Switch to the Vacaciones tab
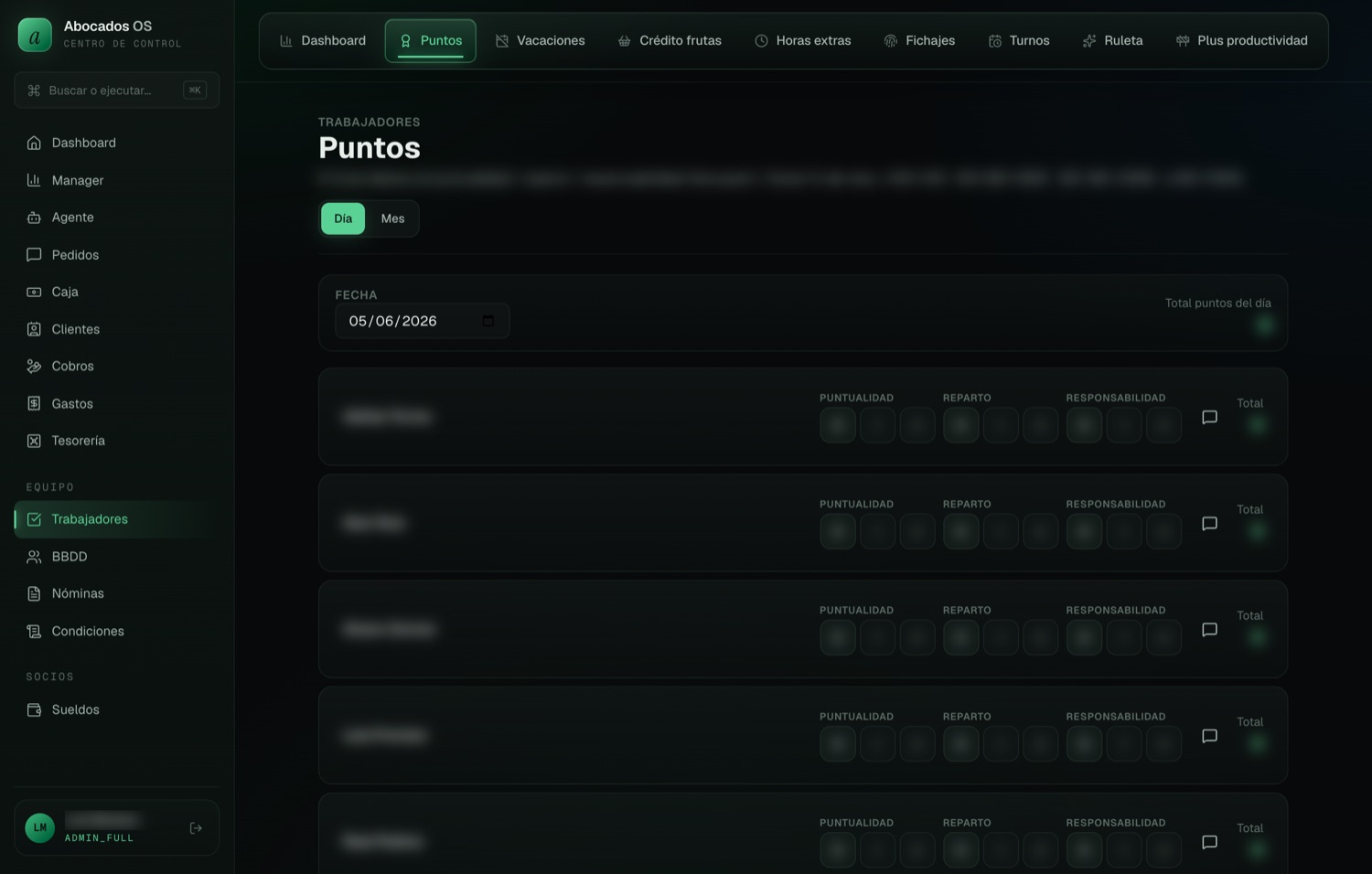This screenshot has width=1372, height=874. point(541,40)
